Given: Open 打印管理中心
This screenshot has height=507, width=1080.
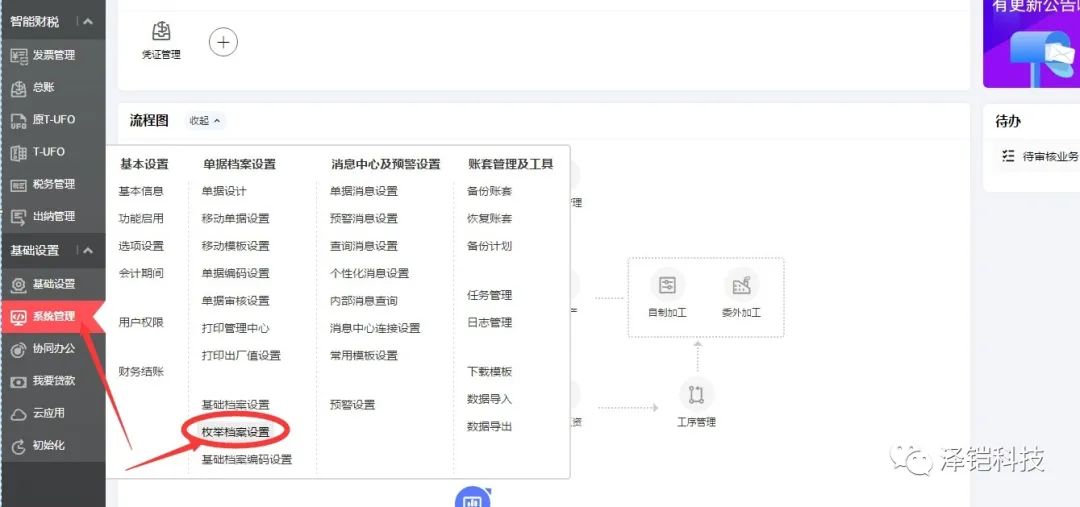Looking at the screenshot, I should (236, 328).
